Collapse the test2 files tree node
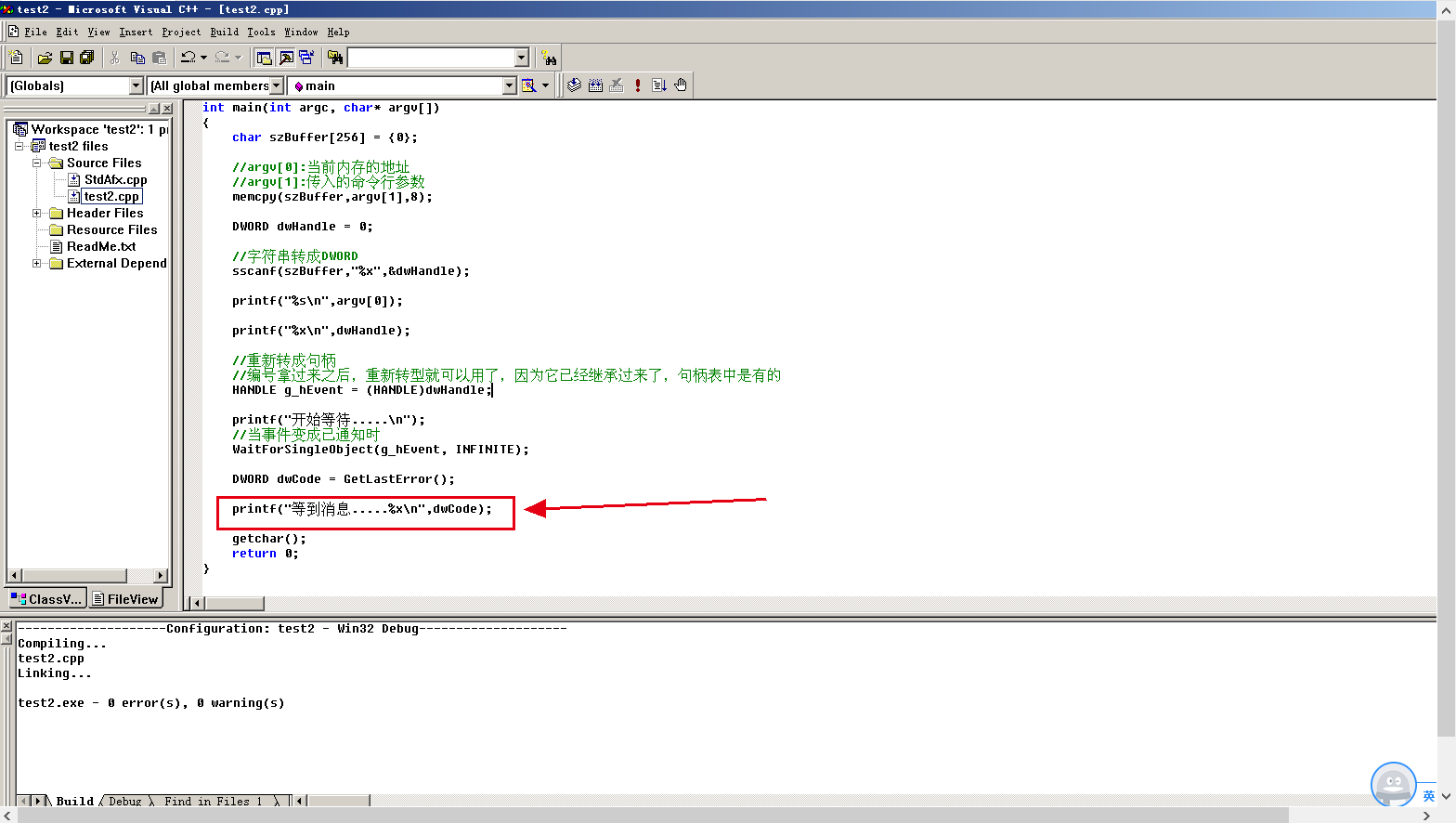The image size is (1456, 823). 19,146
